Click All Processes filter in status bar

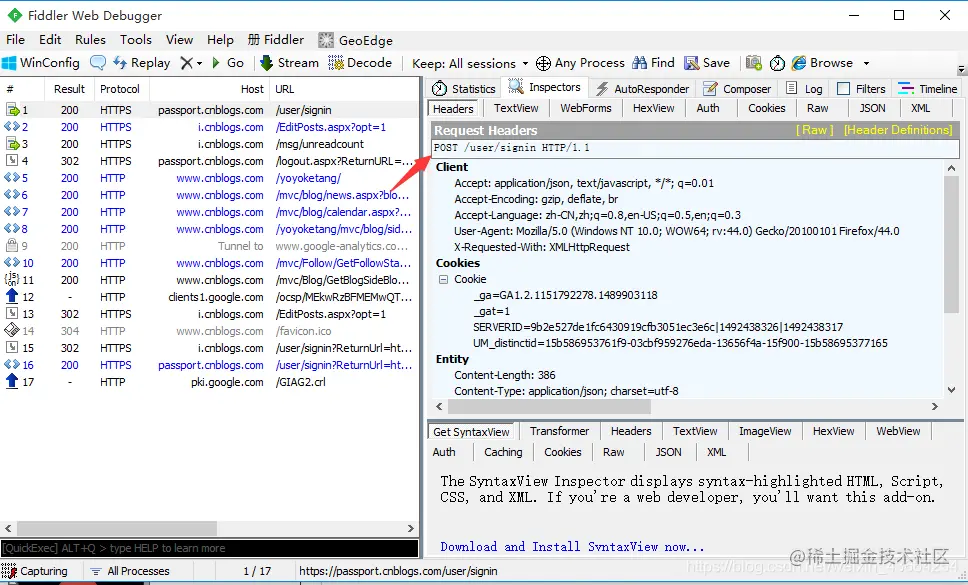pos(130,571)
